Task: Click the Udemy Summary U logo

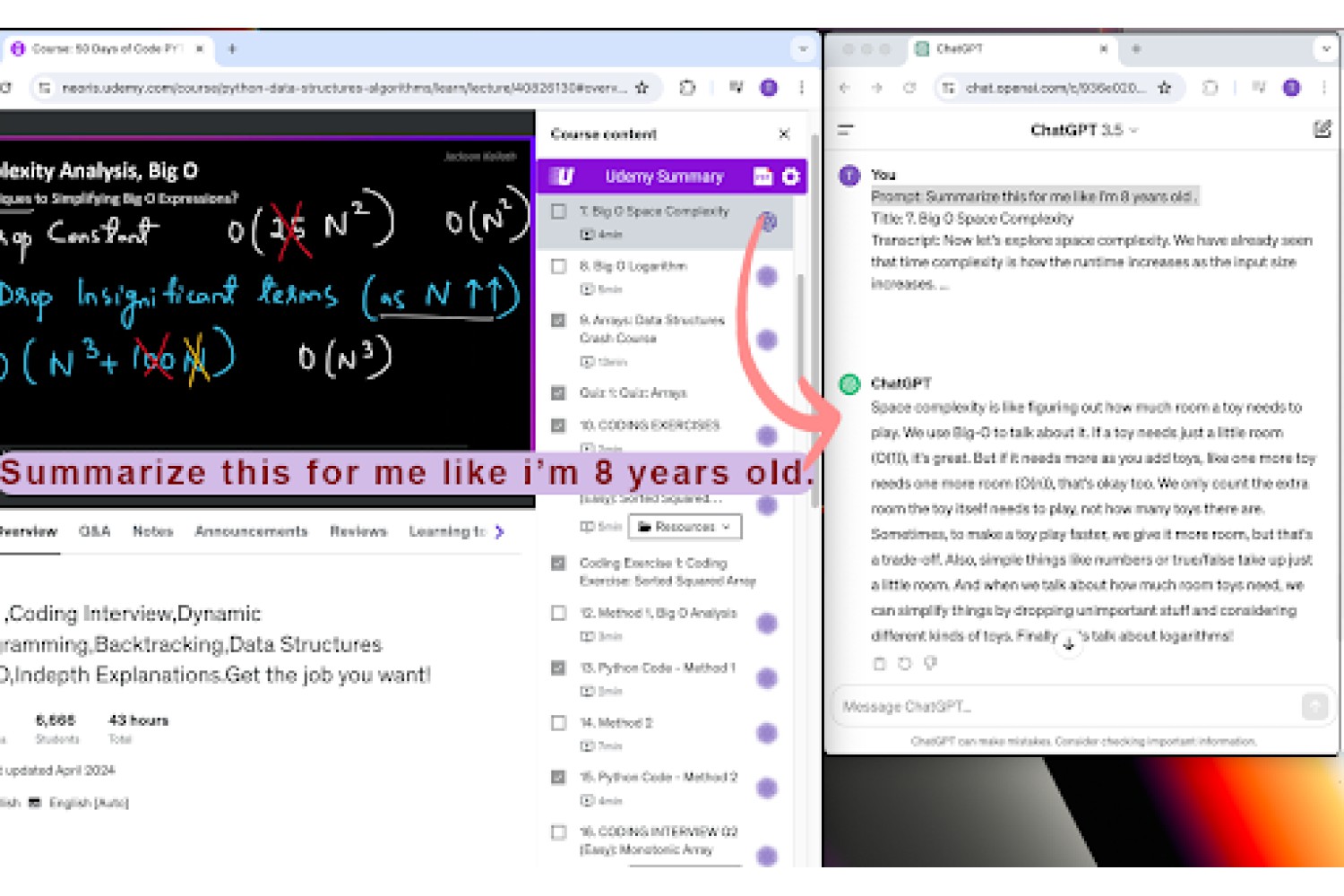Action: click(563, 177)
